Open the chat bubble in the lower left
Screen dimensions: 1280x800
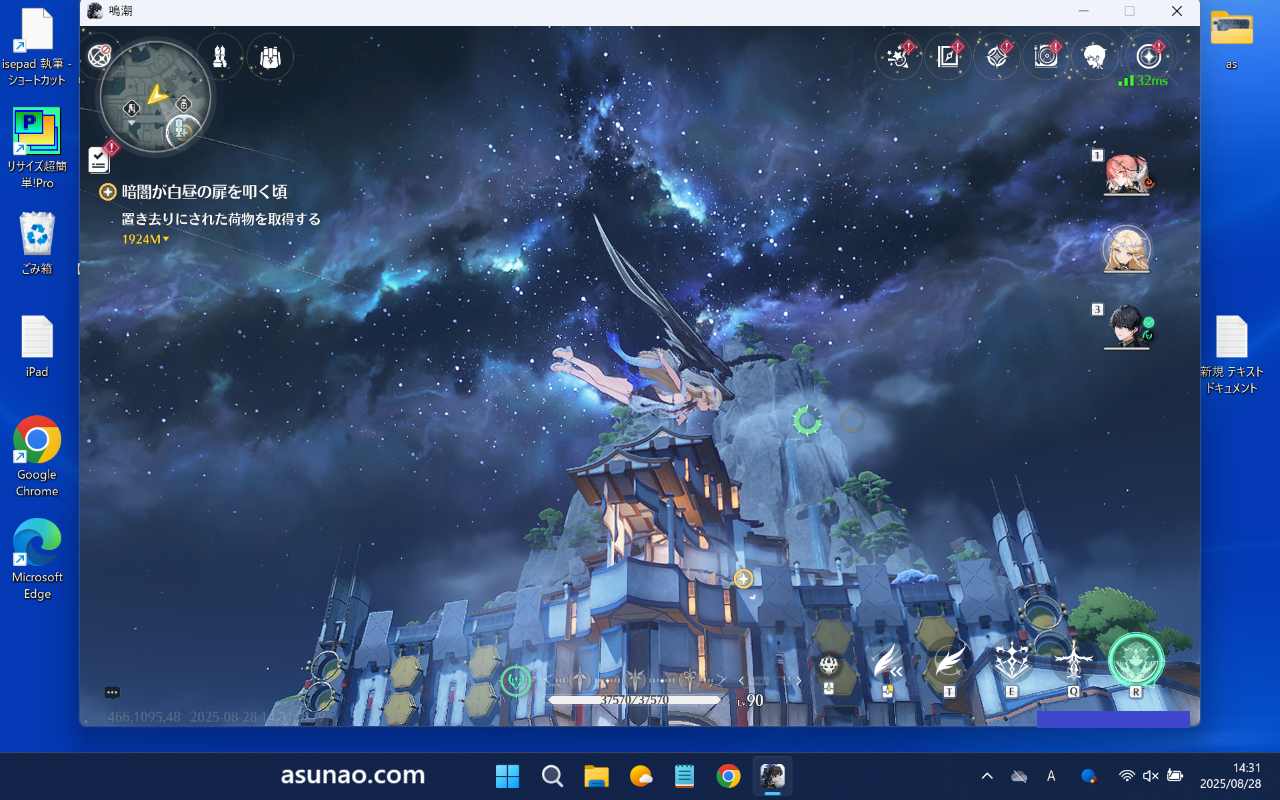112,692
